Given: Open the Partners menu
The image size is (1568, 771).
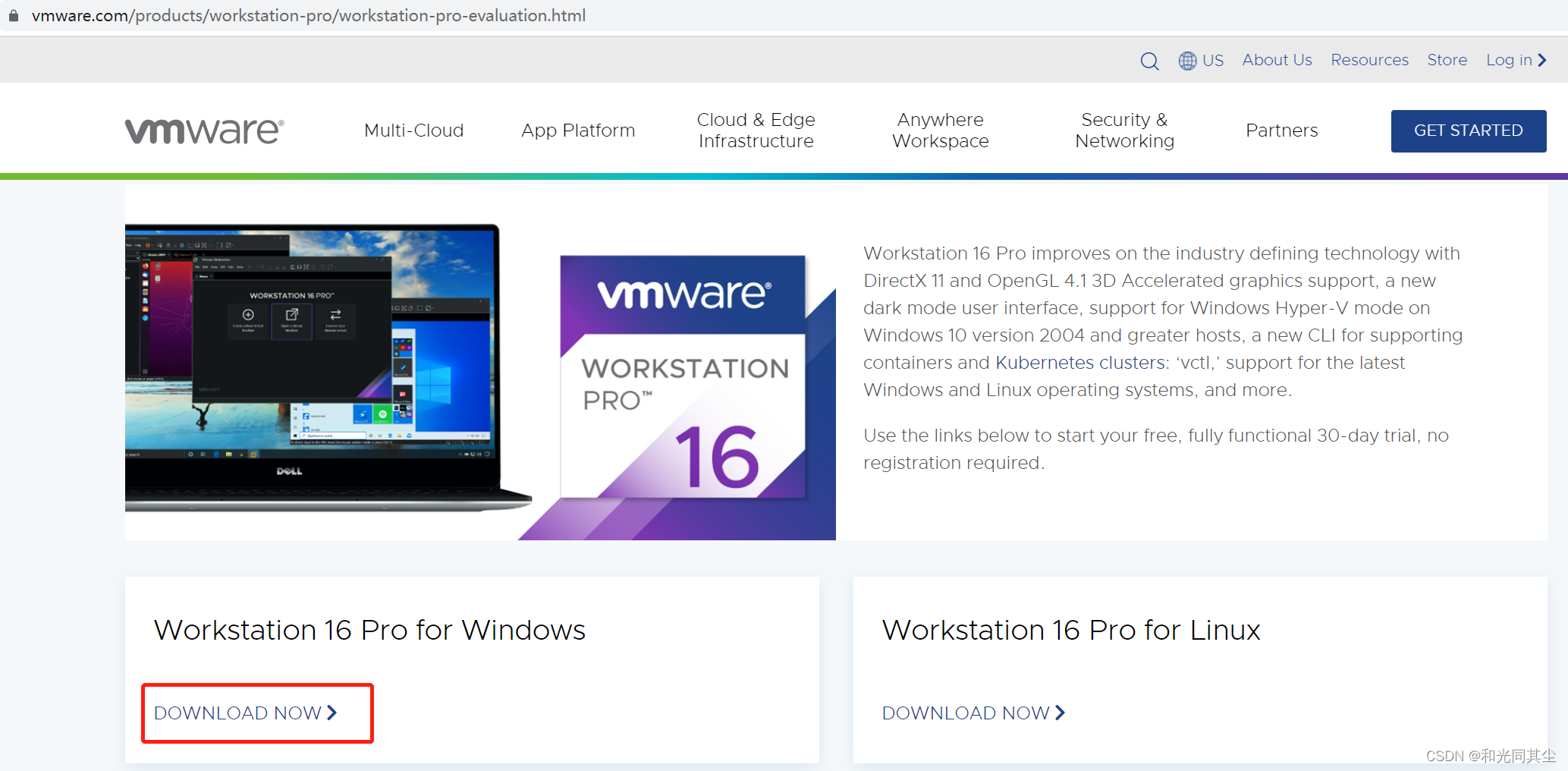Looking at the screenshot, I should (x=1282, y=131).
